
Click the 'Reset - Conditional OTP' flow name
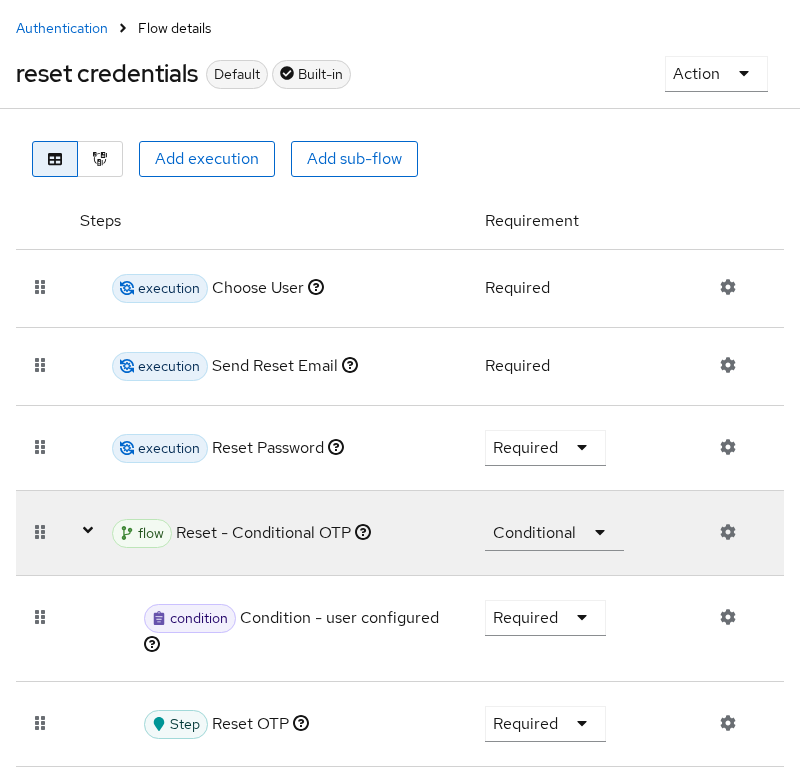click(x=263, y=533)
